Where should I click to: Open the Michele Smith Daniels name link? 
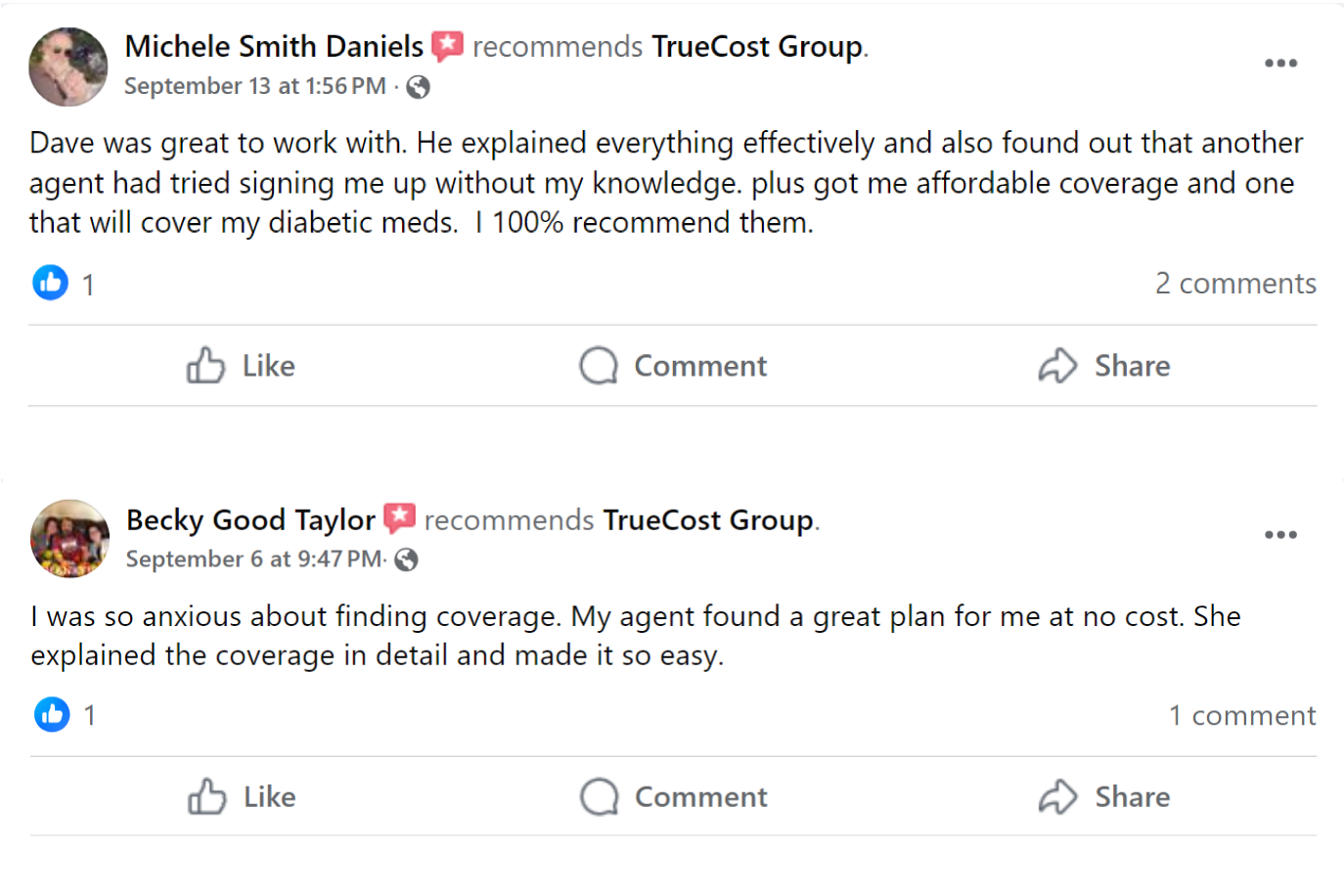pos(274,46)
